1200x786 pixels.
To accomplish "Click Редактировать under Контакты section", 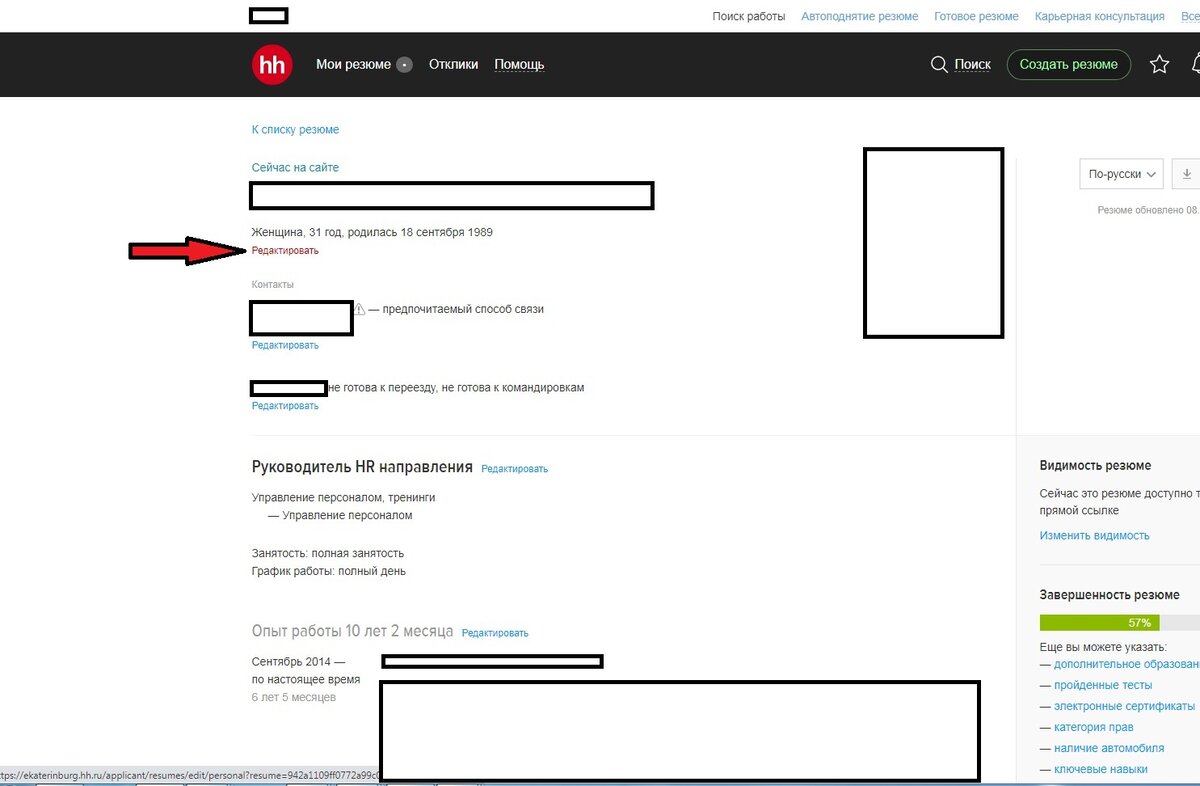I will click(285, 346).
